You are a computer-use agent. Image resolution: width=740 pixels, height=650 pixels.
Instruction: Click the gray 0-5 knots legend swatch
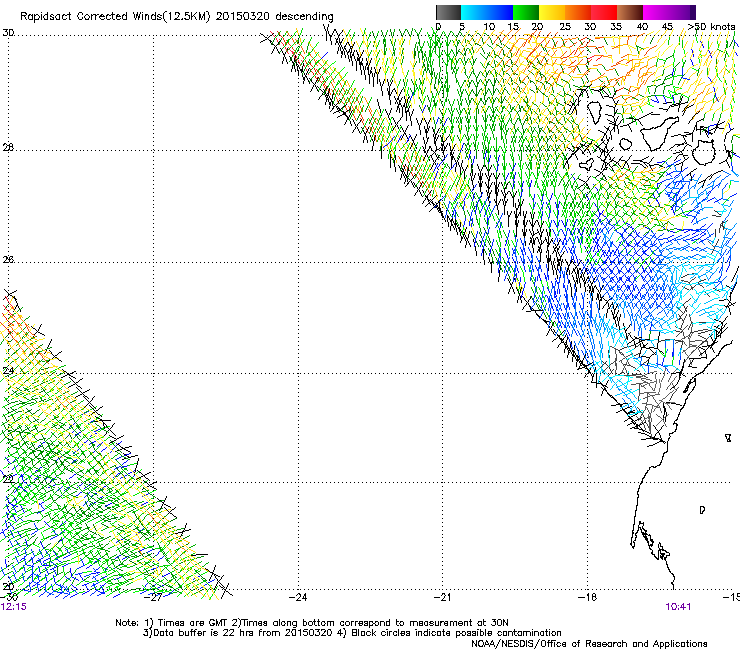pyautogui.click(x=448, y=12)
